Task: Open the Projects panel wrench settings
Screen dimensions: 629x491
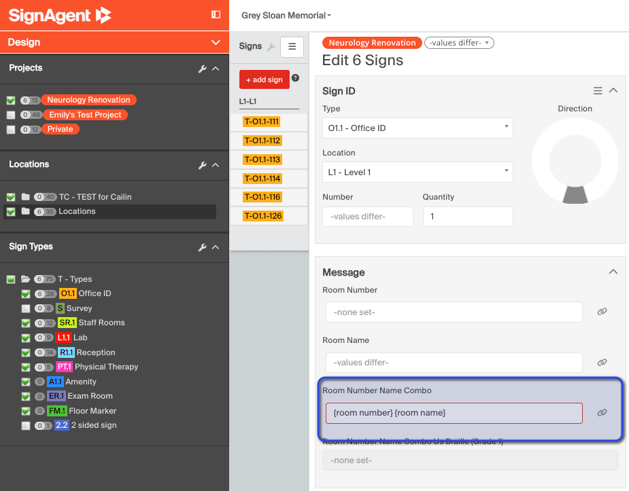Action: tap(202, 69)
